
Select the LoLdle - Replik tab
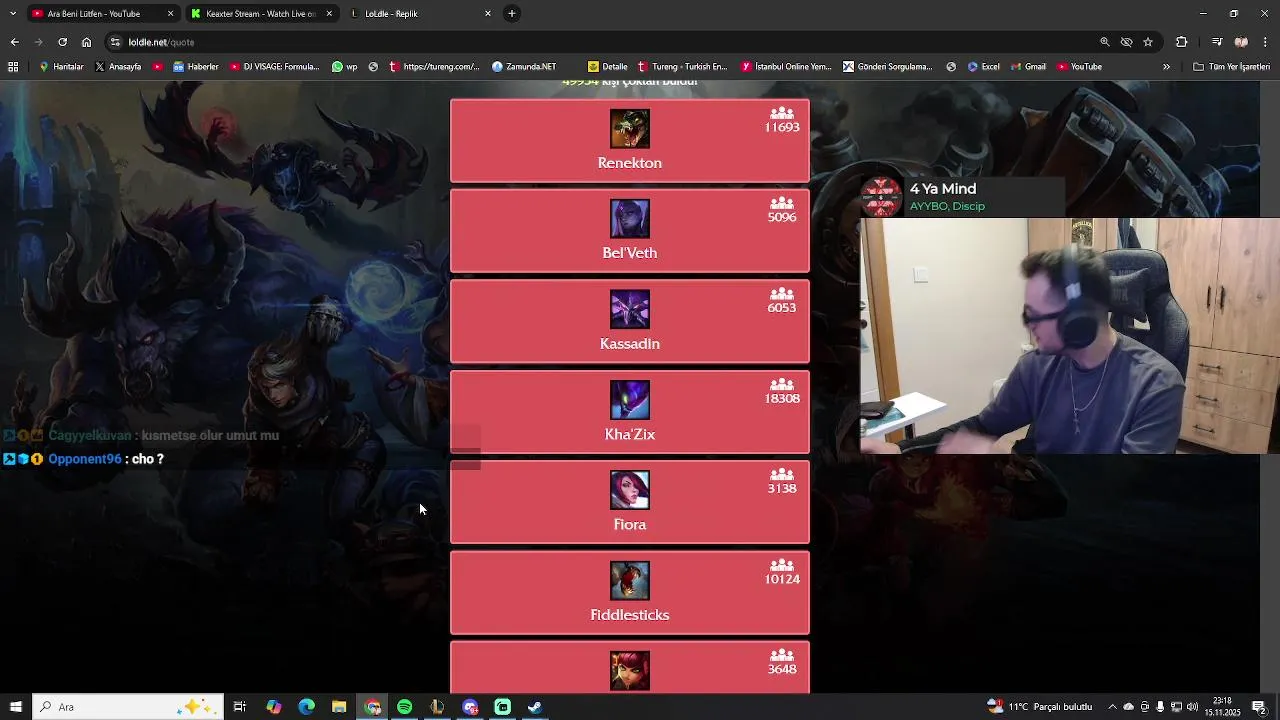[420, 13]
